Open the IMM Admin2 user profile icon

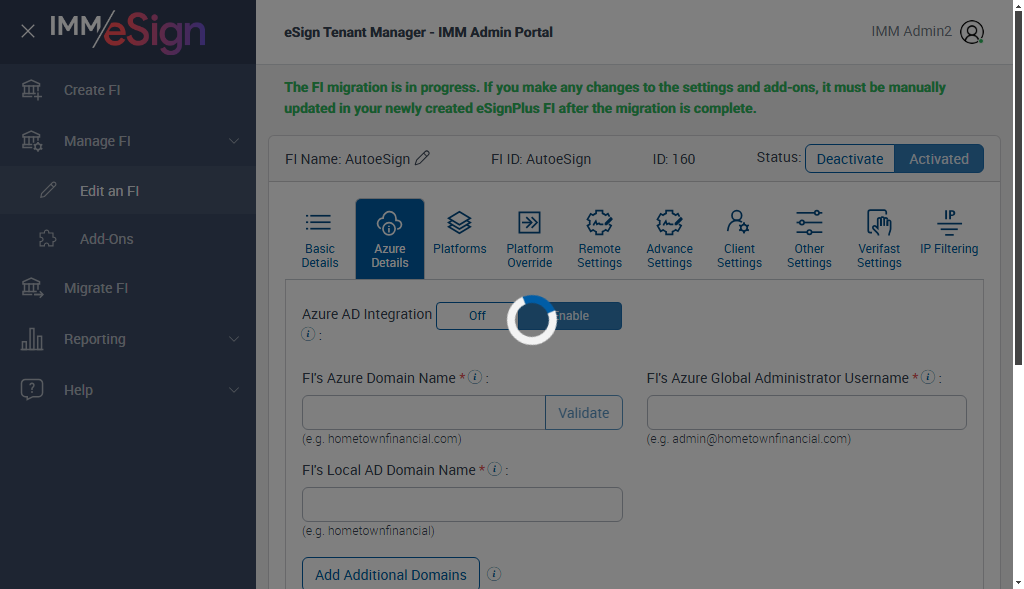(972, 31)
